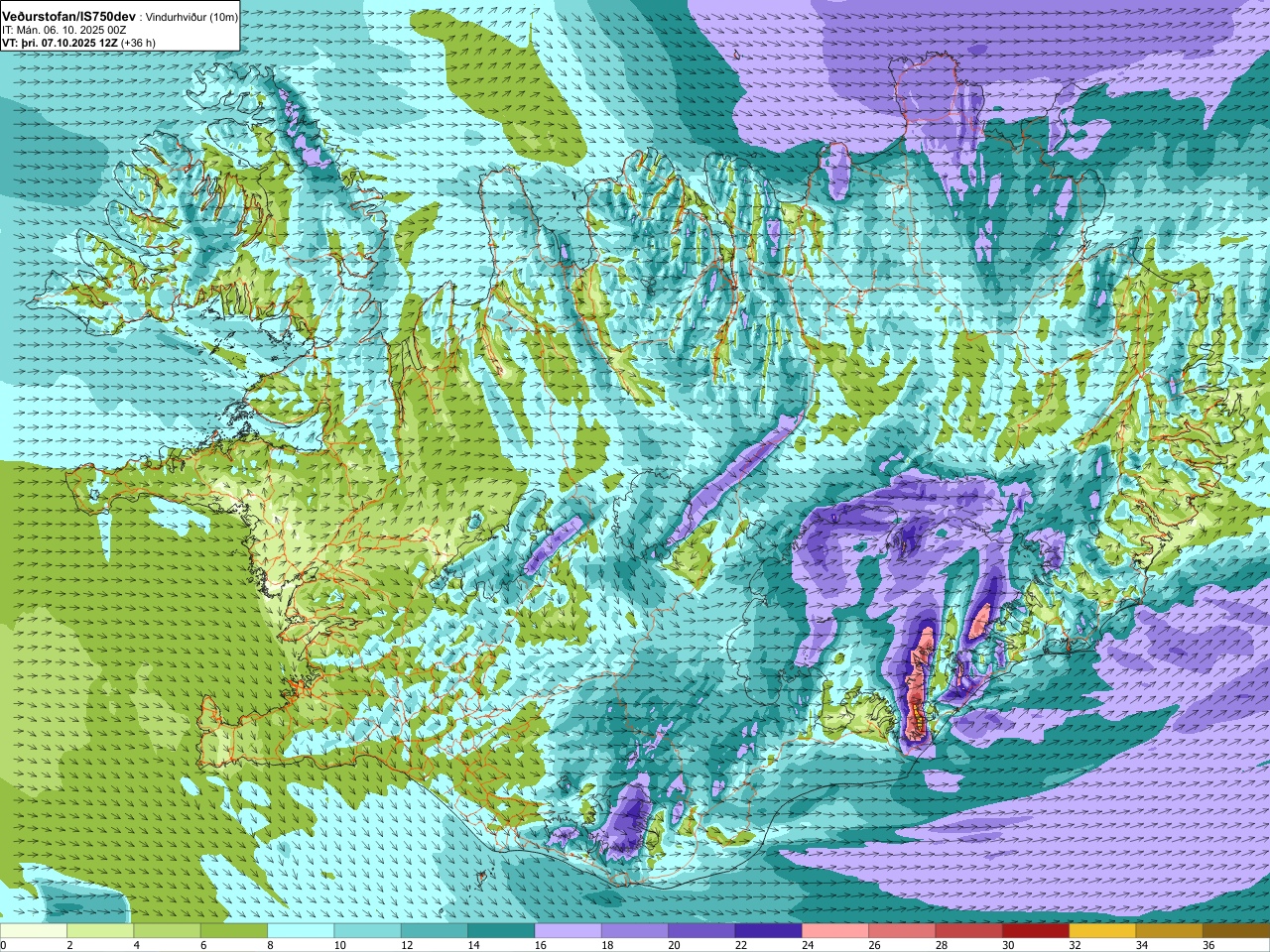The image size is (1270, 952).
Task: Click the 26–28 salmon legend swatch
Action: [902, 931]
